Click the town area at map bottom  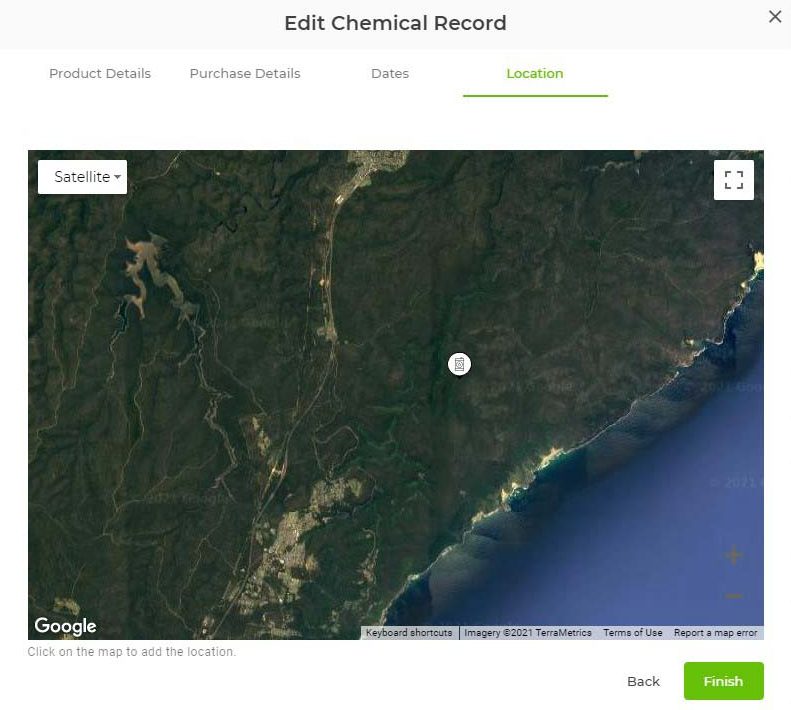click(x=290, y=555)
